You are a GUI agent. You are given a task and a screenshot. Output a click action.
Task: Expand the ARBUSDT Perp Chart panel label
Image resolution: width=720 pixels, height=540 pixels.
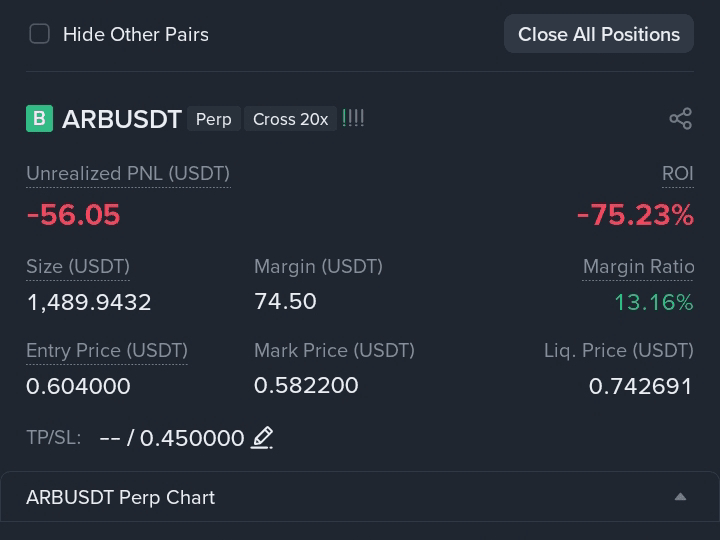point(120,498)
